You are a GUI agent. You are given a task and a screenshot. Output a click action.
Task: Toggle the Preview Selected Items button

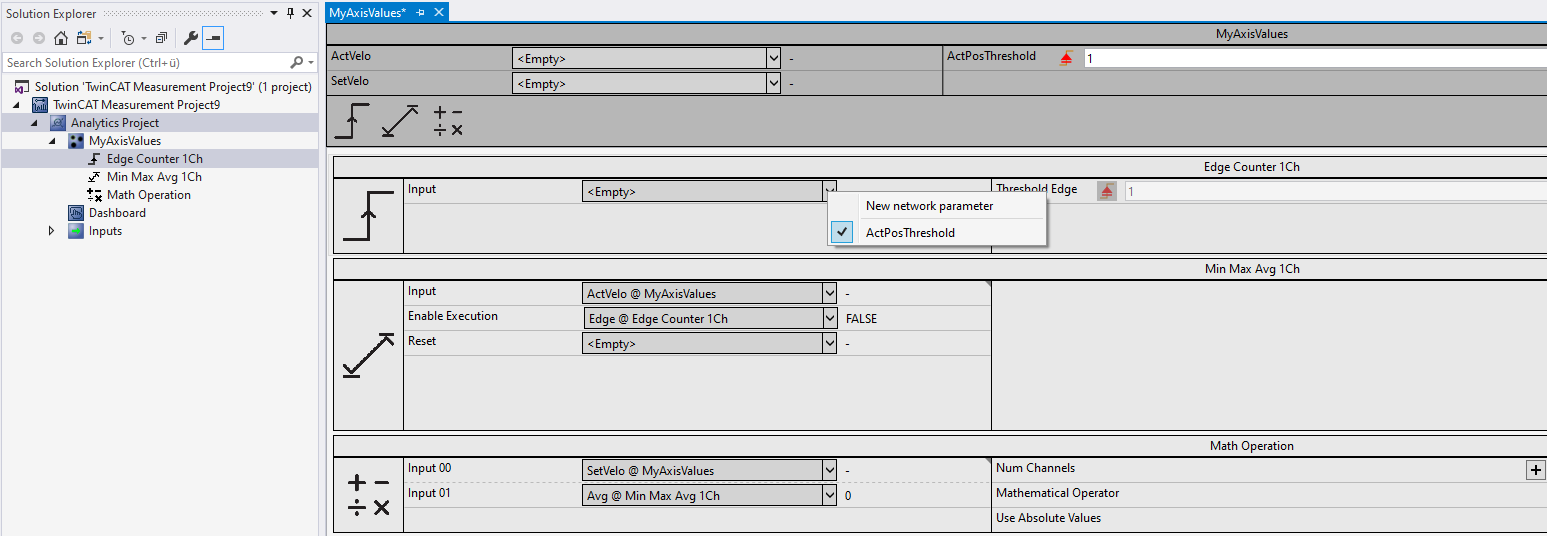(x=213, y=38)
